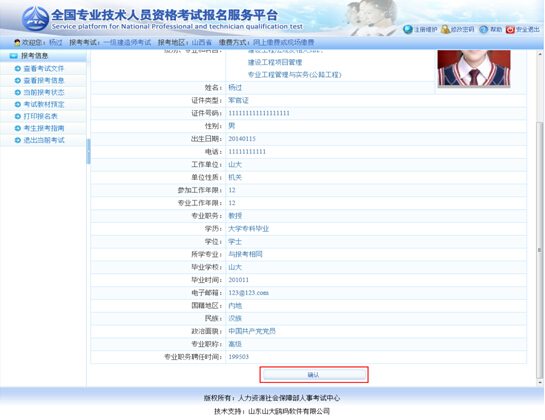Click the 单位性质 value 机关
545x420 pixels.
[235, 177]
